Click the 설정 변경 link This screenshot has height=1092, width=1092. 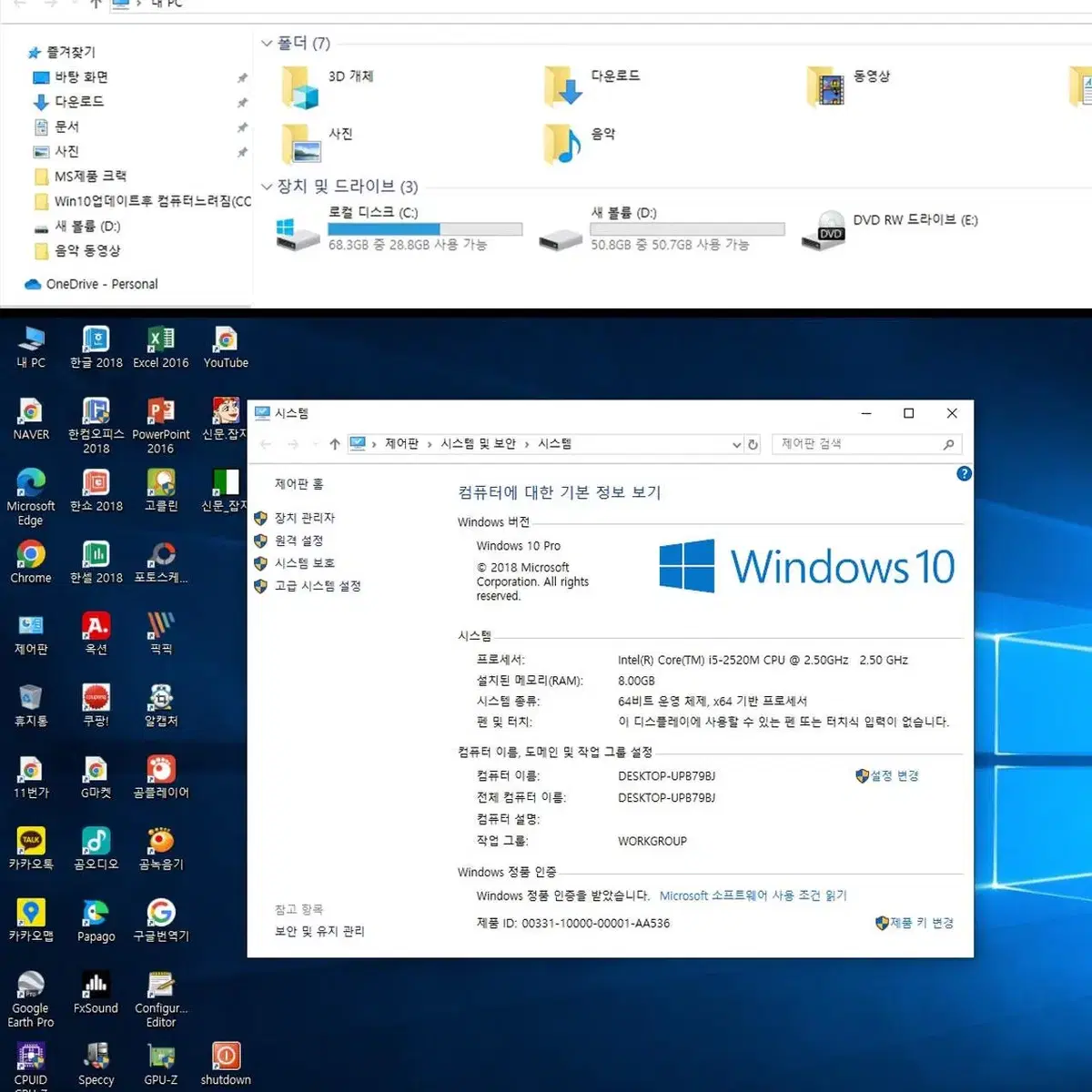(895, 776)
